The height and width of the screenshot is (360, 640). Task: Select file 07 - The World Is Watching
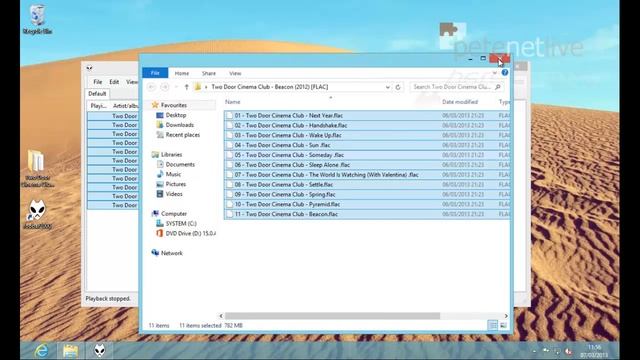click(x=367, y=175)
